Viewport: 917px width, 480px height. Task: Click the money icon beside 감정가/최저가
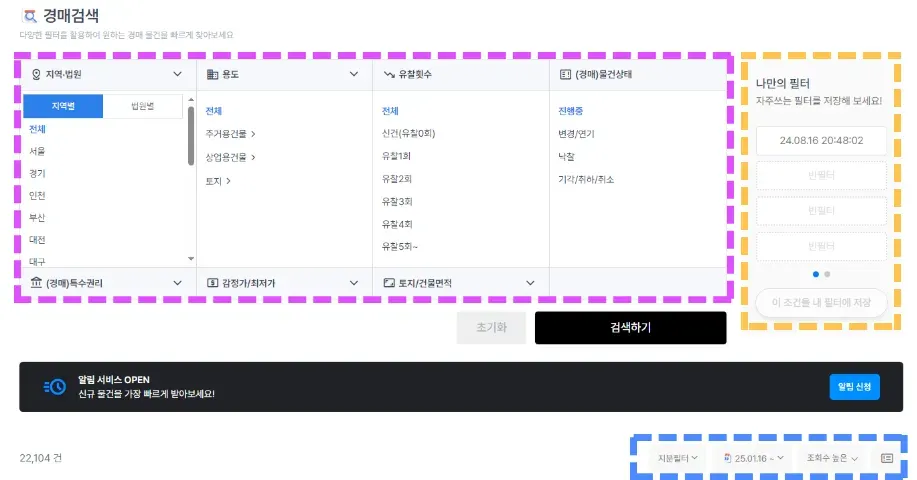[x=212, y=283]
